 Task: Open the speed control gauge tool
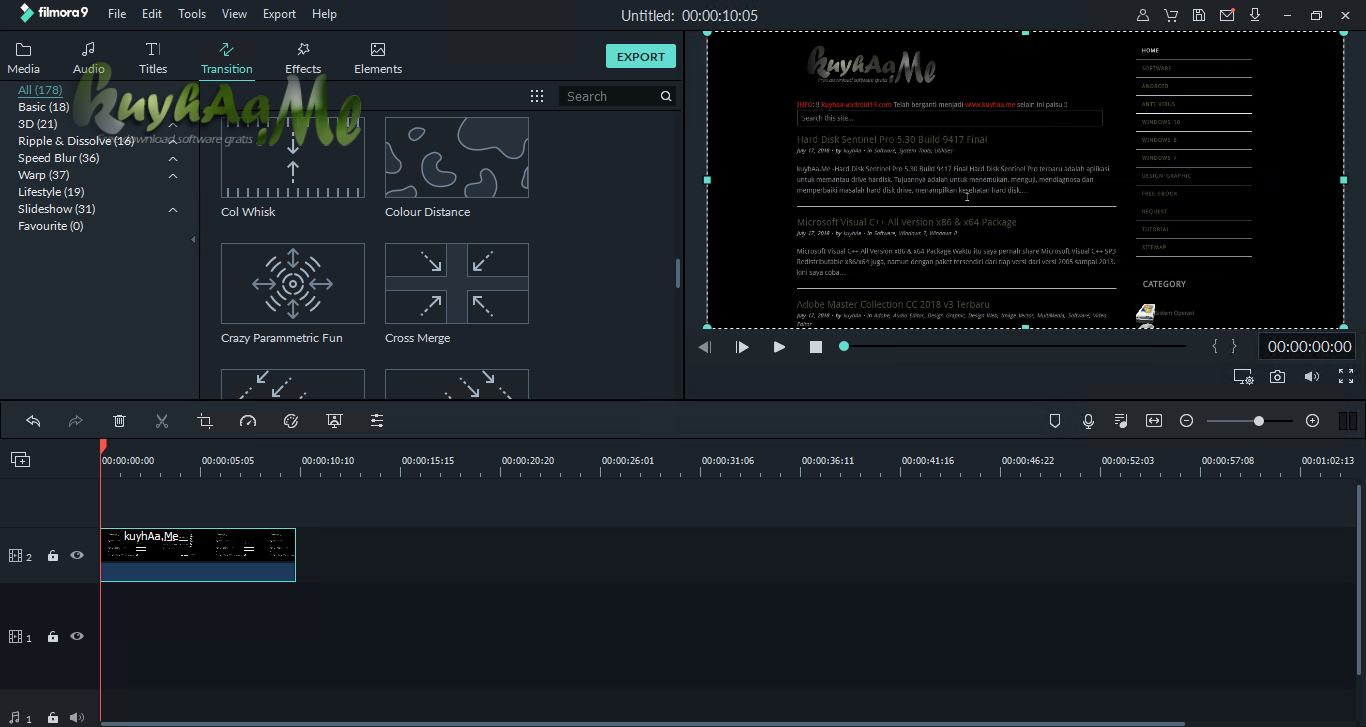point(248,421)
